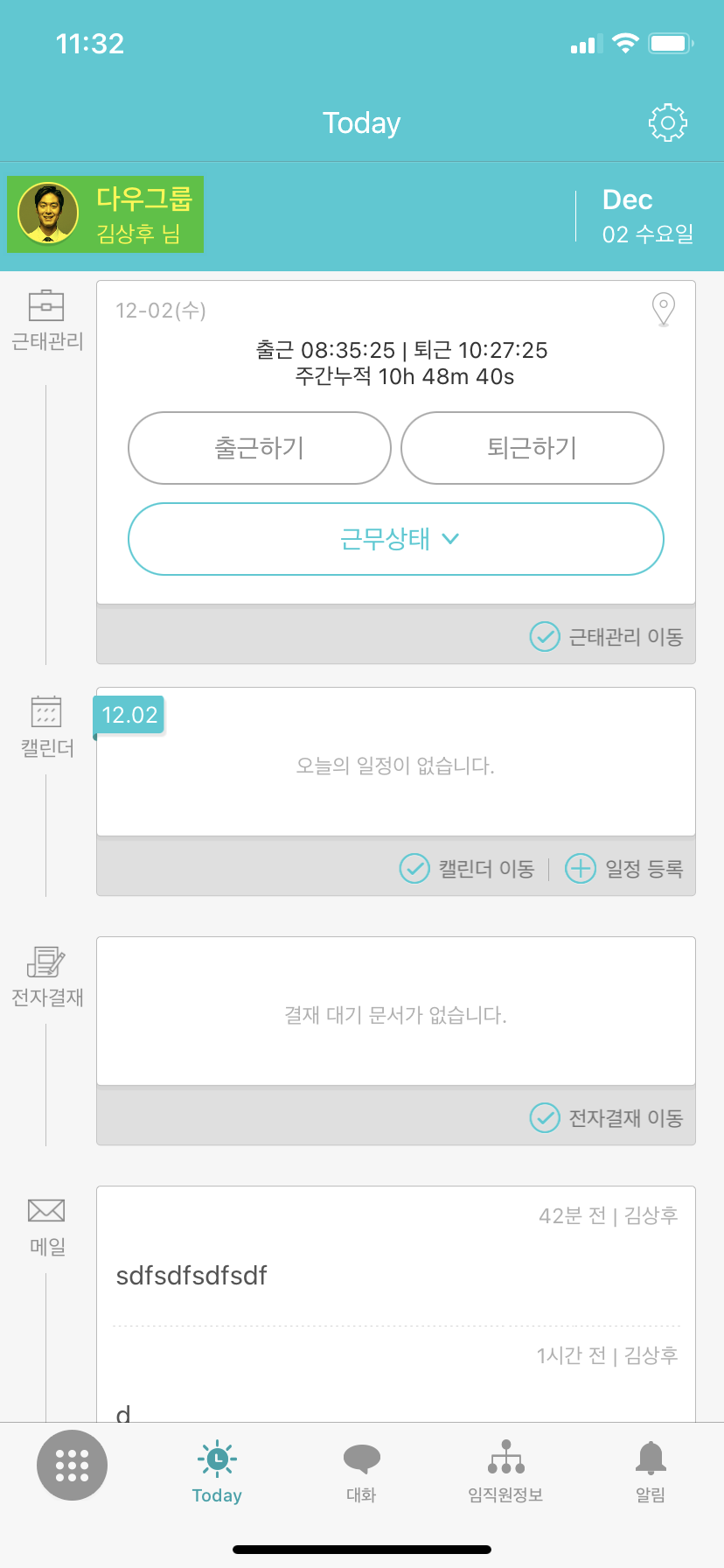The image size is (724, 1568).
Task: Follow the 캘린더 이동 link
Action: tap(468, 868)
